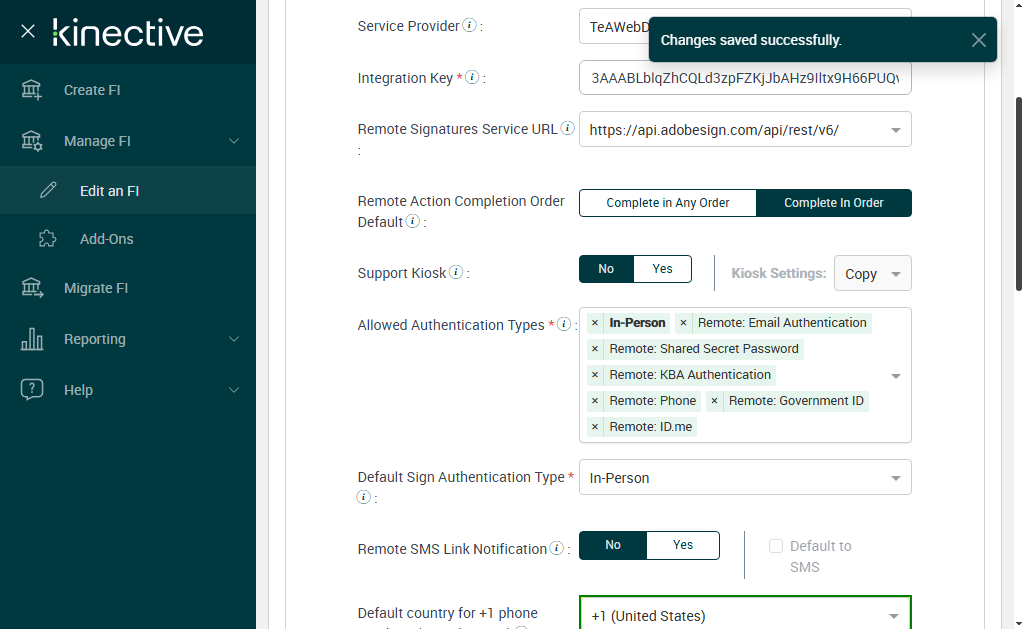The width and height of the screenshot is (1024, 629).
Task: Remove the Remote: ID.me authentication tag
Action: pyautogui.click(x=595, y=427)
